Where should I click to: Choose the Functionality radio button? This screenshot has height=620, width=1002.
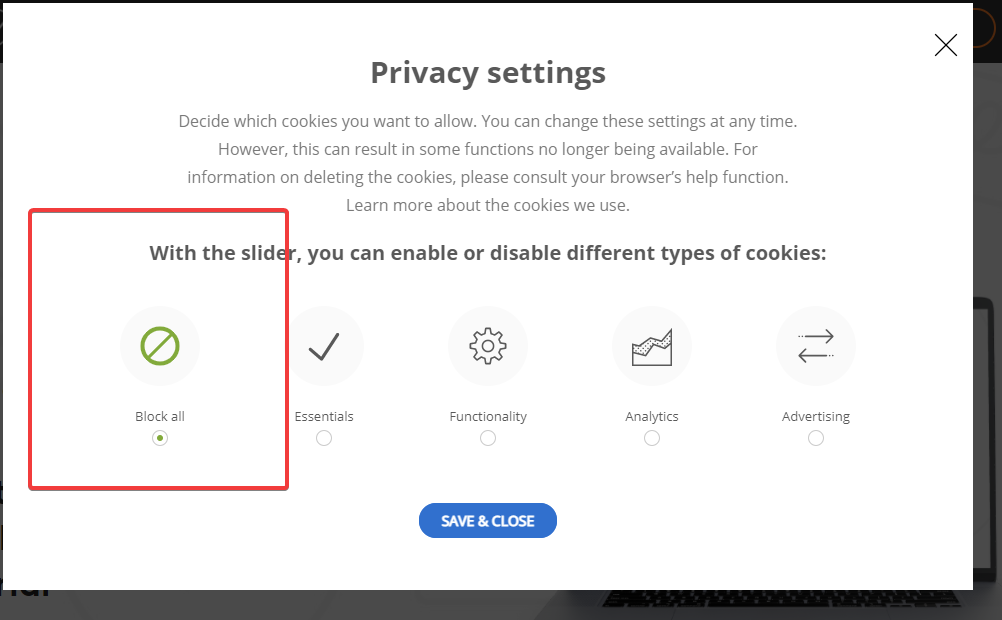[x=488, y=438]
